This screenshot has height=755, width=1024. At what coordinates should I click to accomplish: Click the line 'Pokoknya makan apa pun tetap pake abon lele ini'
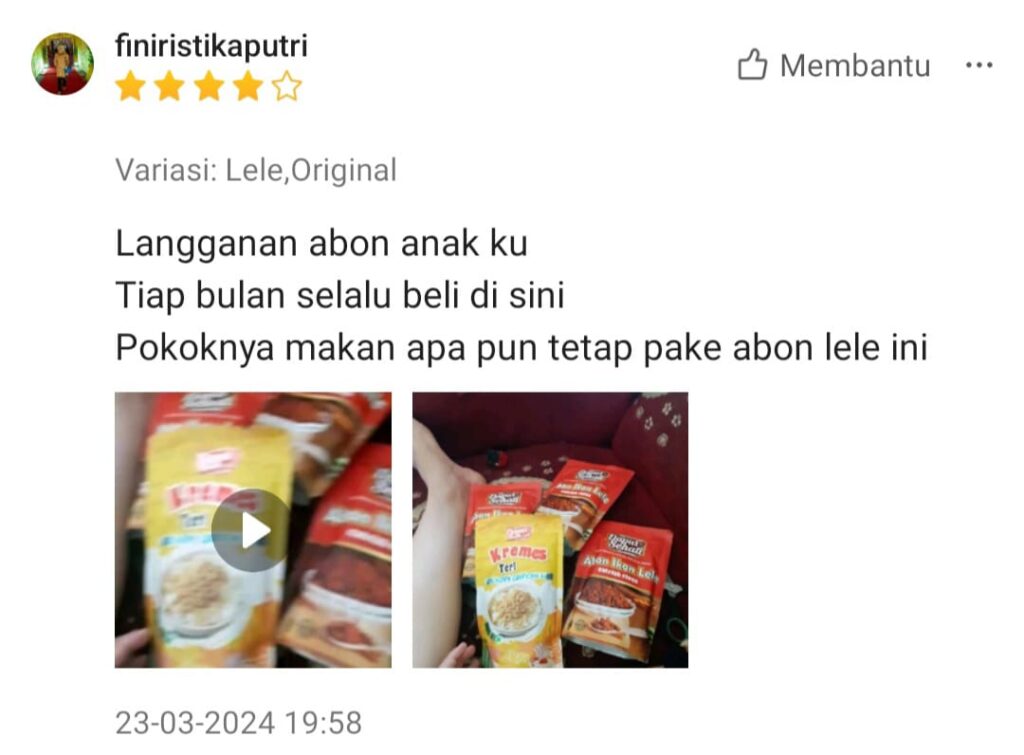(x=521, y=348)
